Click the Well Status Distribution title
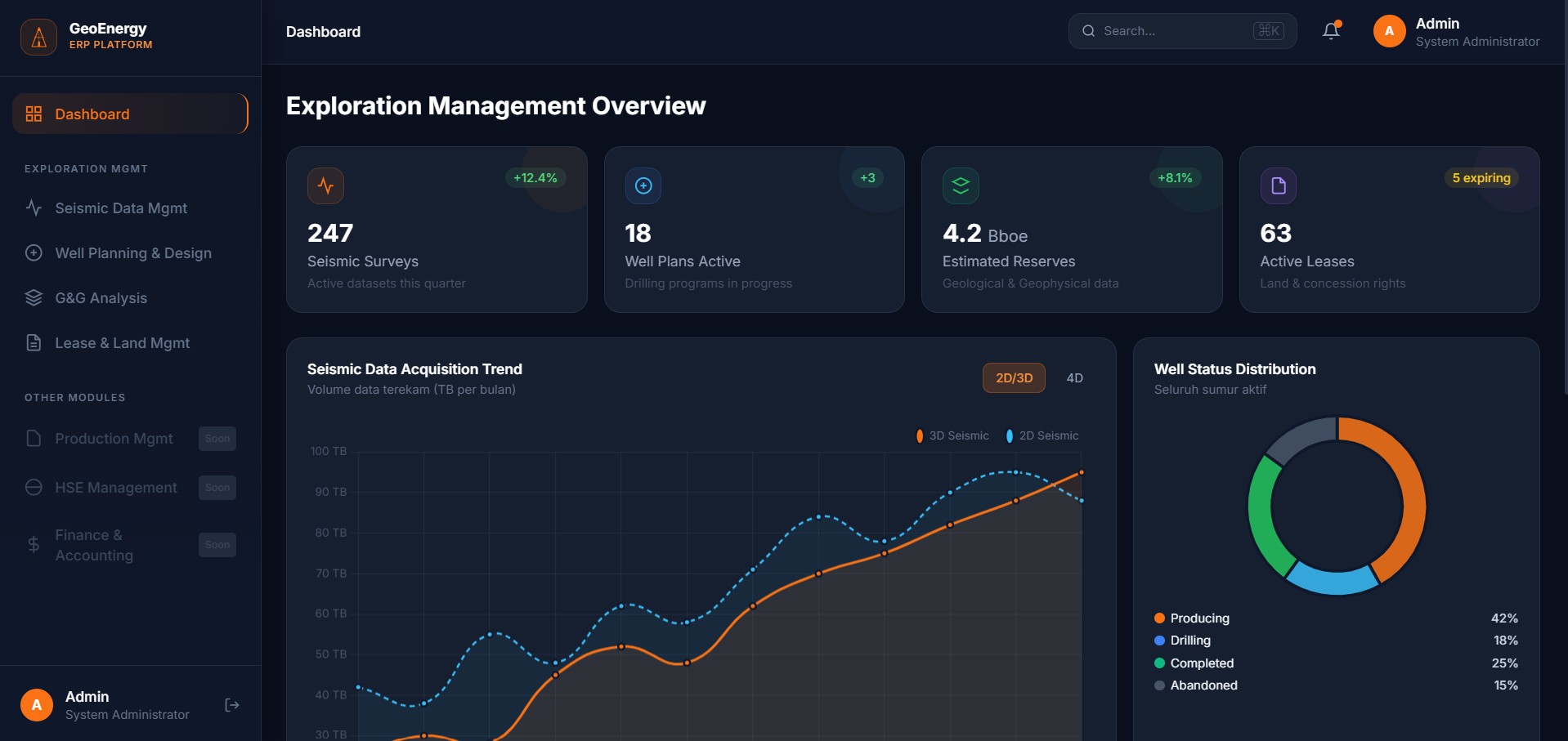The width and height of the screenshot is (1568, 741). [x=1235, y=369]
